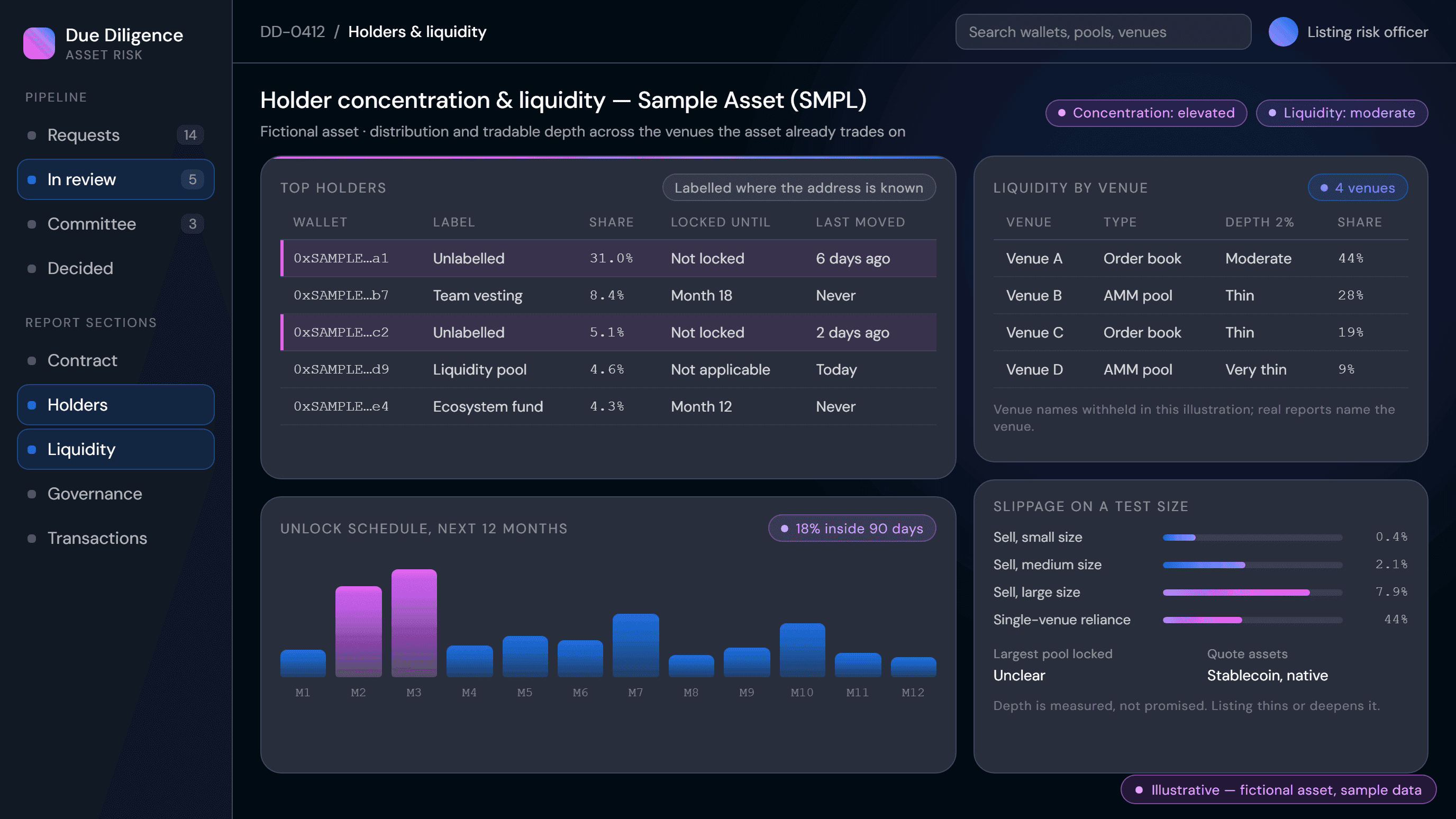Click the Holders & liquidity breadcrumb
This screenshot has height=819, width=1456.
417,32
